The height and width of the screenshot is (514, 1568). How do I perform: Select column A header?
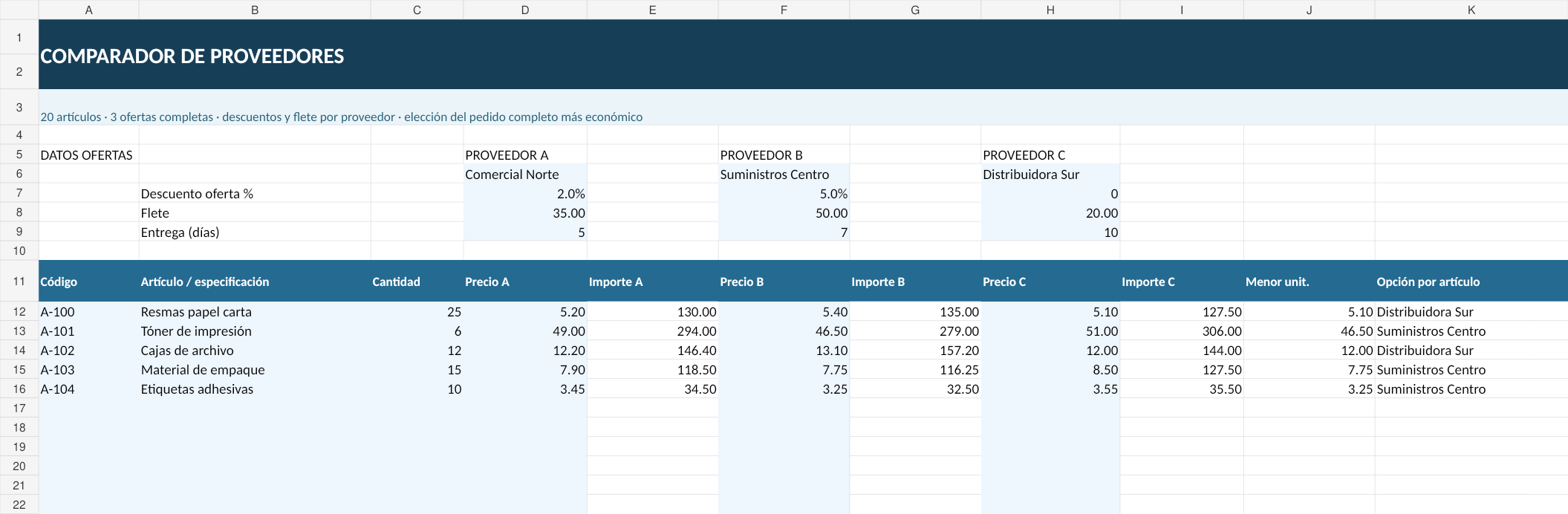point(88,10)
